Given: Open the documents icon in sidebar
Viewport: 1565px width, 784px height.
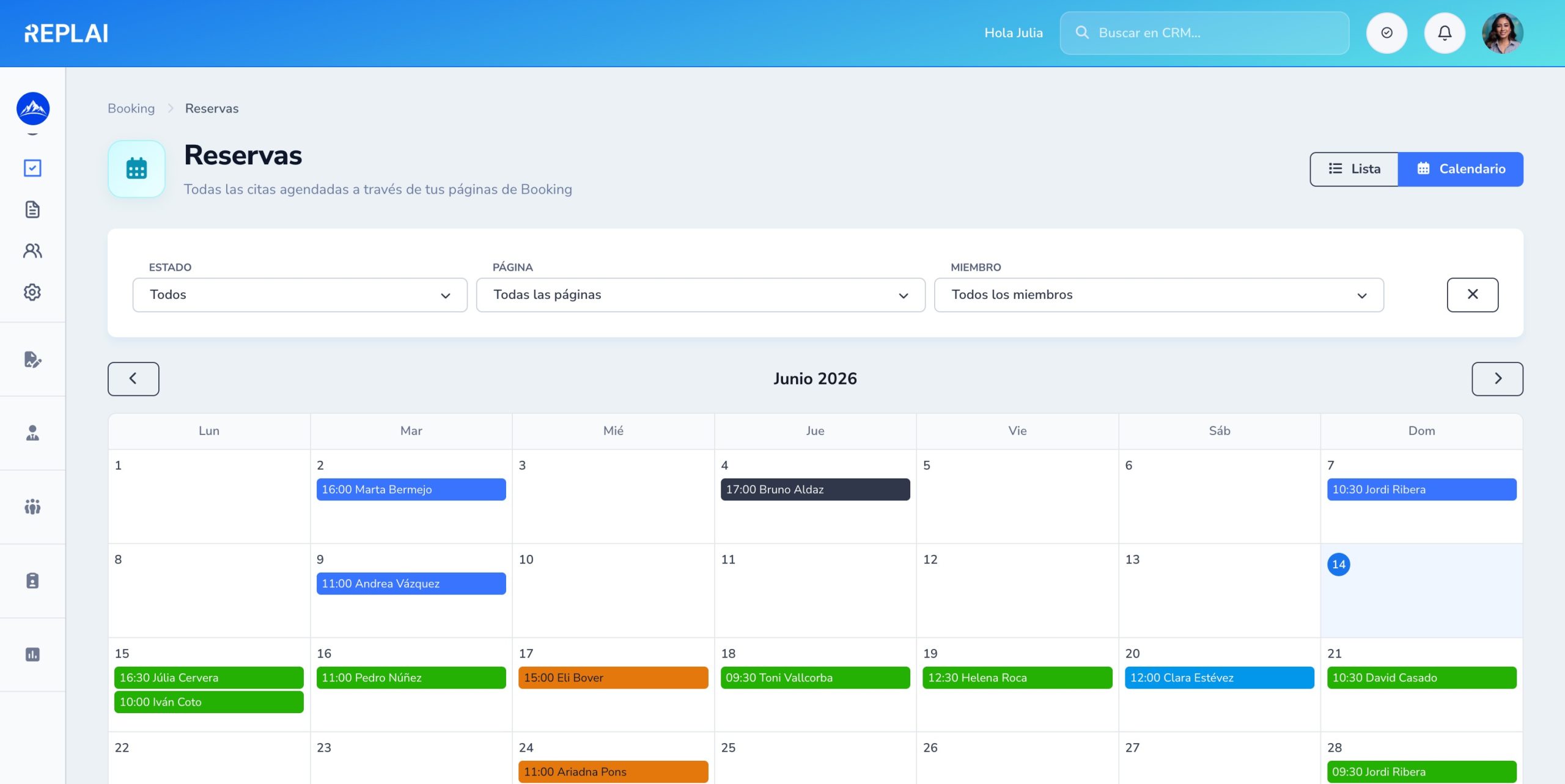Looking at the screenshot, I should coord(32,210).
